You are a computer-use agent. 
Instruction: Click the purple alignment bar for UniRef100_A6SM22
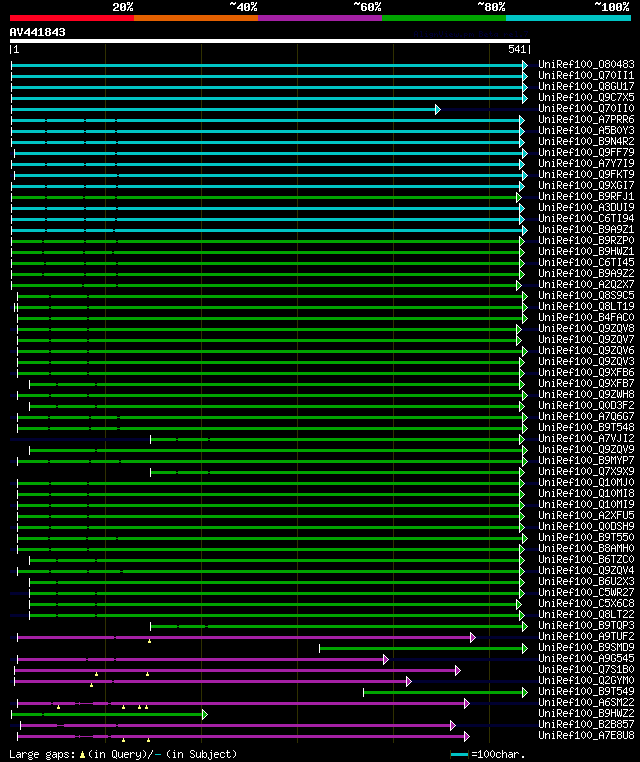point(243,703)
